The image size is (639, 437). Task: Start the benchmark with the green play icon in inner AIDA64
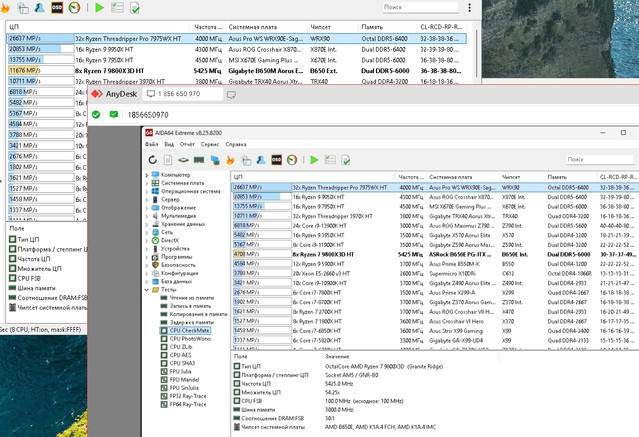[314, 160]
